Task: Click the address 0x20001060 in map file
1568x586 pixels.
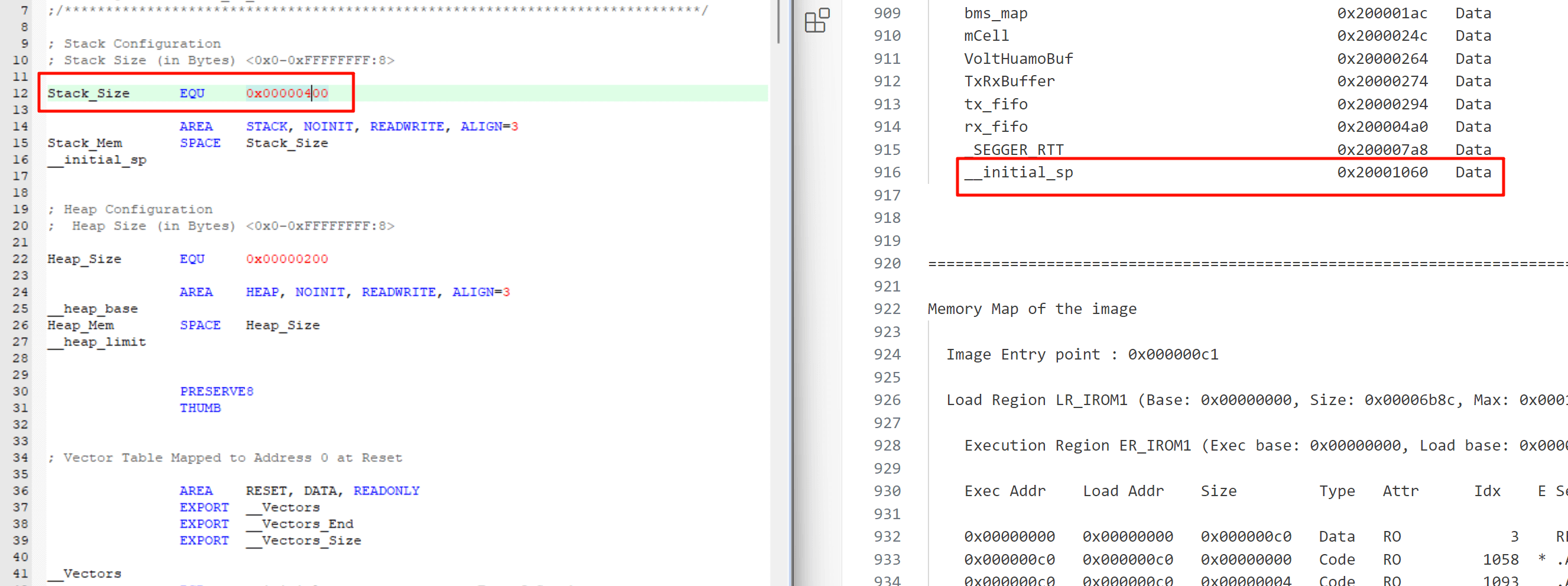Action: 1382,173
